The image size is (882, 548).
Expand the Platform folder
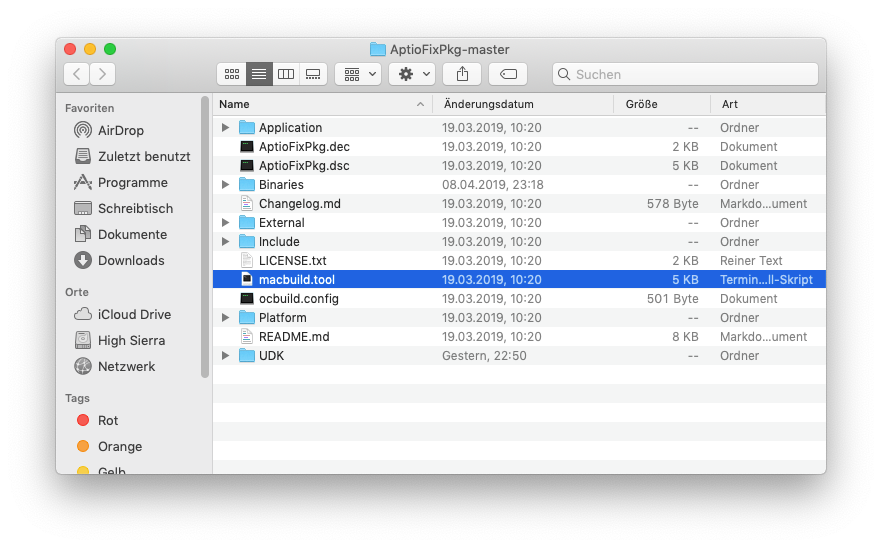[225, 318]
